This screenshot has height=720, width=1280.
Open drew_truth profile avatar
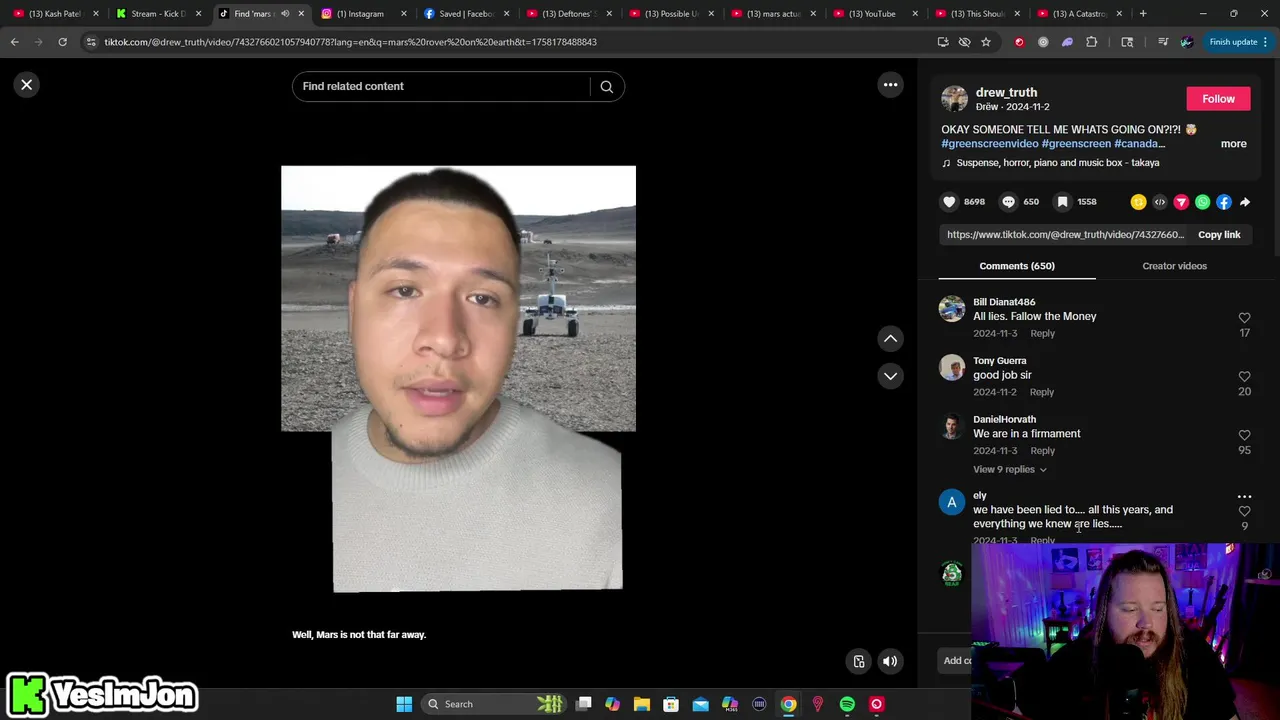pyautogui.click(x=954, y=98)
